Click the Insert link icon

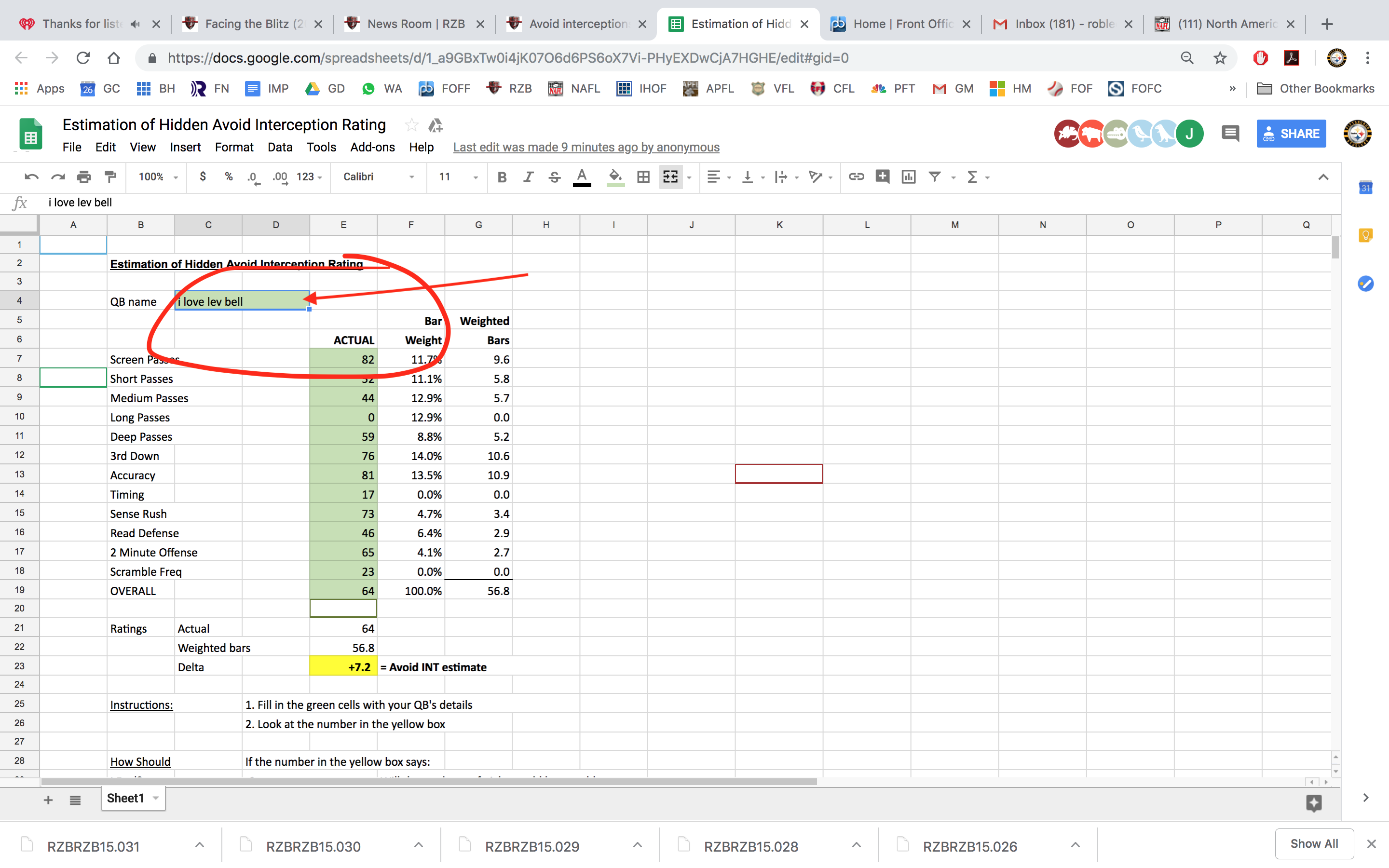856,177
